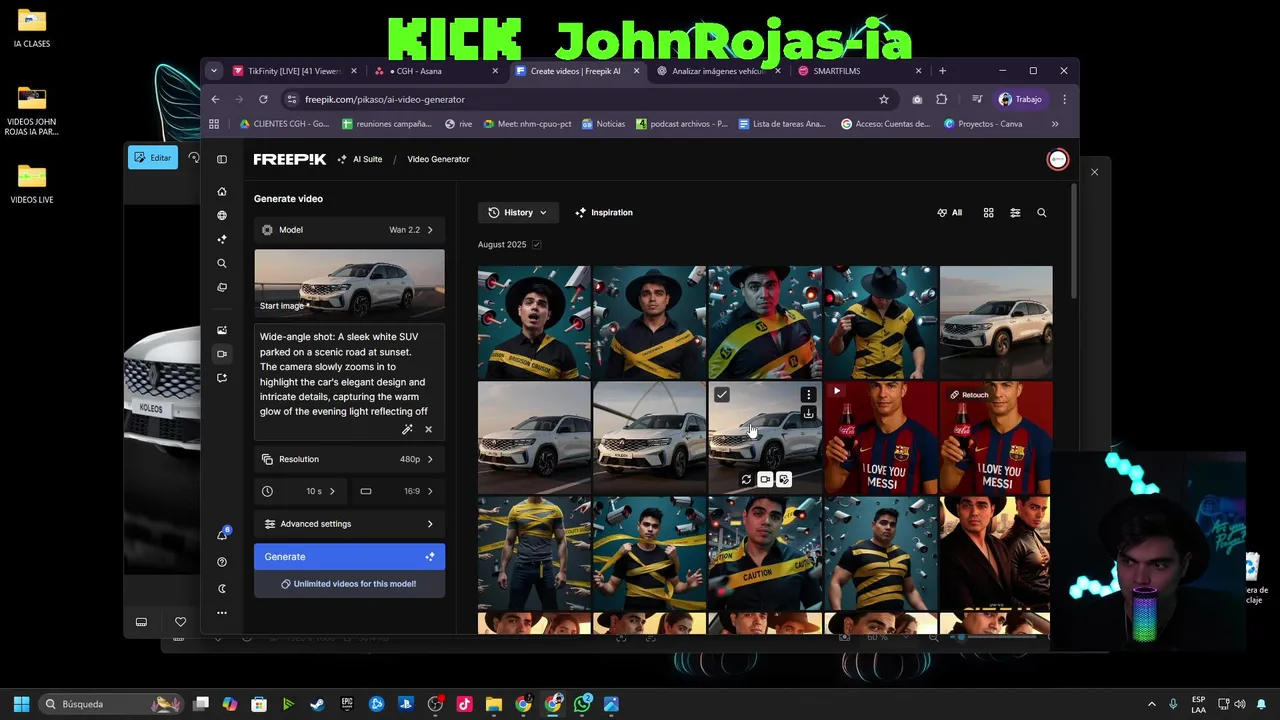Click Unlimited videos for this model link
The width and height of the screenshot is (1280, 720).
pos(349,584)
